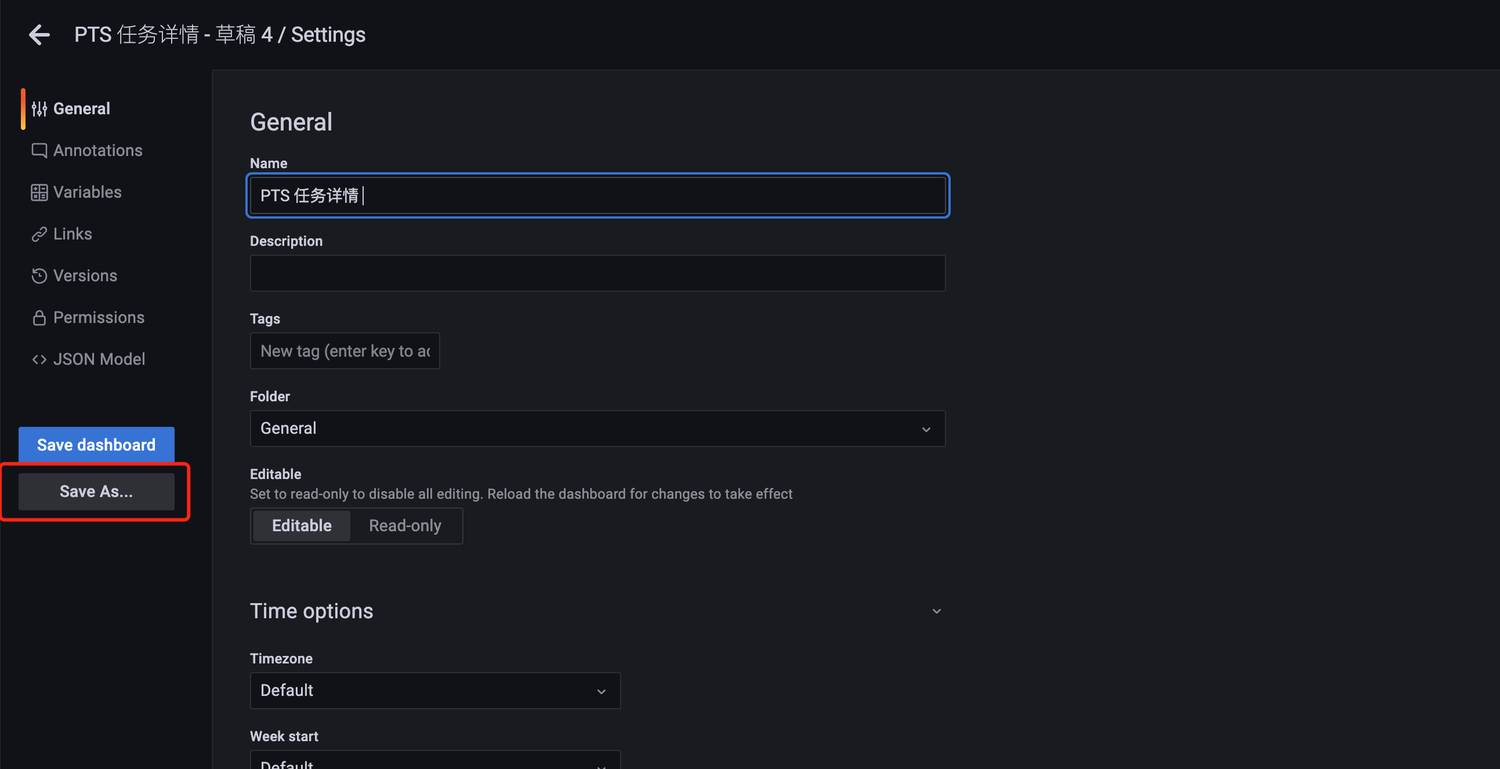Click the Save As... button
The width and height of the screenshot is (1500, 769).
click(x=96, y=492)
